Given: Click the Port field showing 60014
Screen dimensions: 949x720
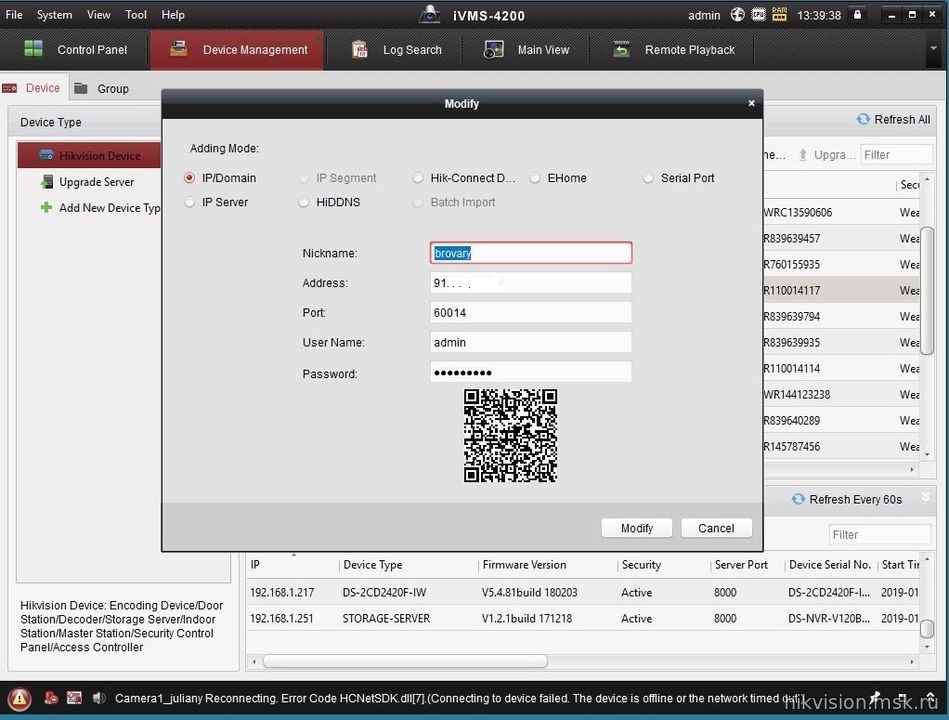Looking at the screenshot, I should (x=531, y=312).
